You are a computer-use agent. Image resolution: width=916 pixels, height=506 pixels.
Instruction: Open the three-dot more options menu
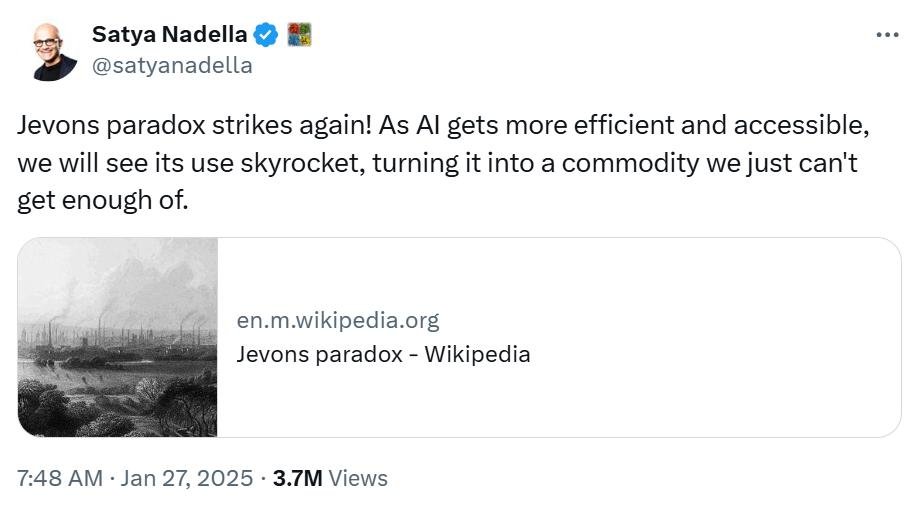tap(887, 35)
